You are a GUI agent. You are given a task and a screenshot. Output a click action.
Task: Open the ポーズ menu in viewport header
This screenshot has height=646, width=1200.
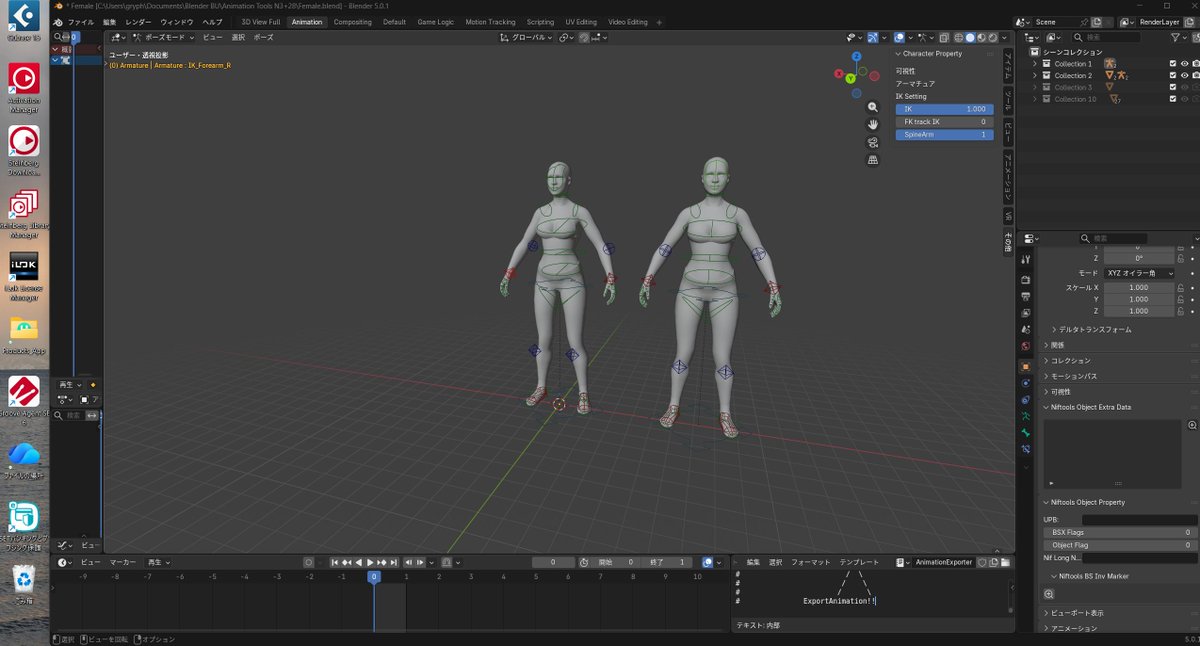[263, 37]
